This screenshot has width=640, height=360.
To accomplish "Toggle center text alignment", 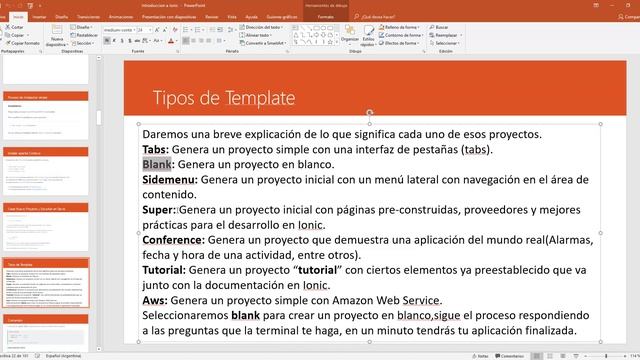I will click(x=193, y=41).
